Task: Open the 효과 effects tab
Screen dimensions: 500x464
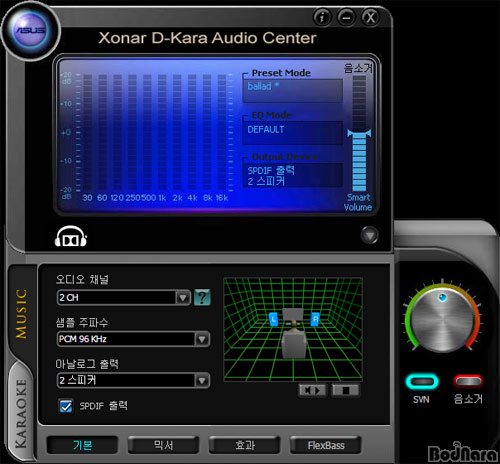Action: coord(245,445)
